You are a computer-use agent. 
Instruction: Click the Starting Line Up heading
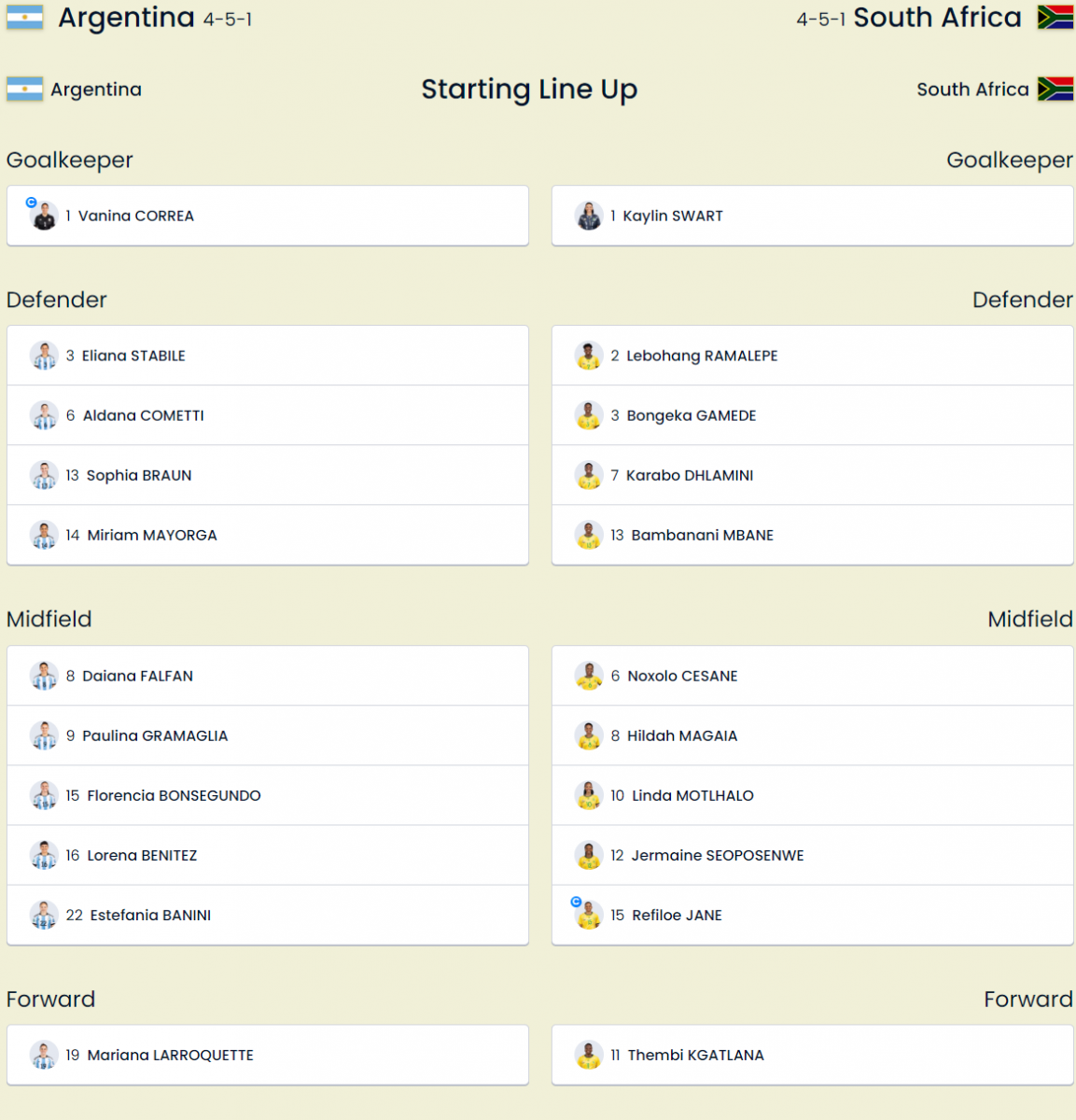[529, 90]
